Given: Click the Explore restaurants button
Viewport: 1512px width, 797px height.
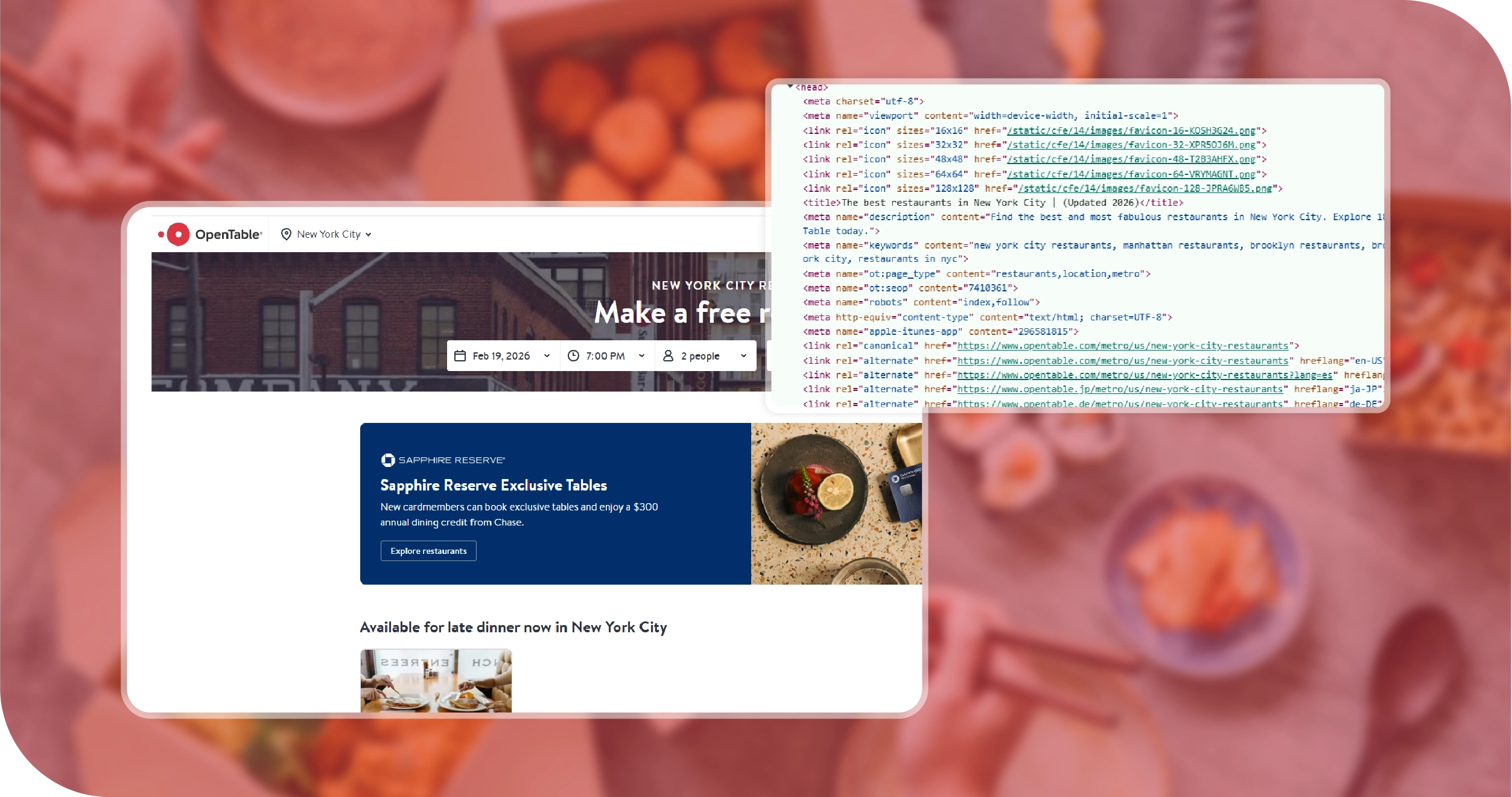Looking at the screenshot, I should click(428, 551).
